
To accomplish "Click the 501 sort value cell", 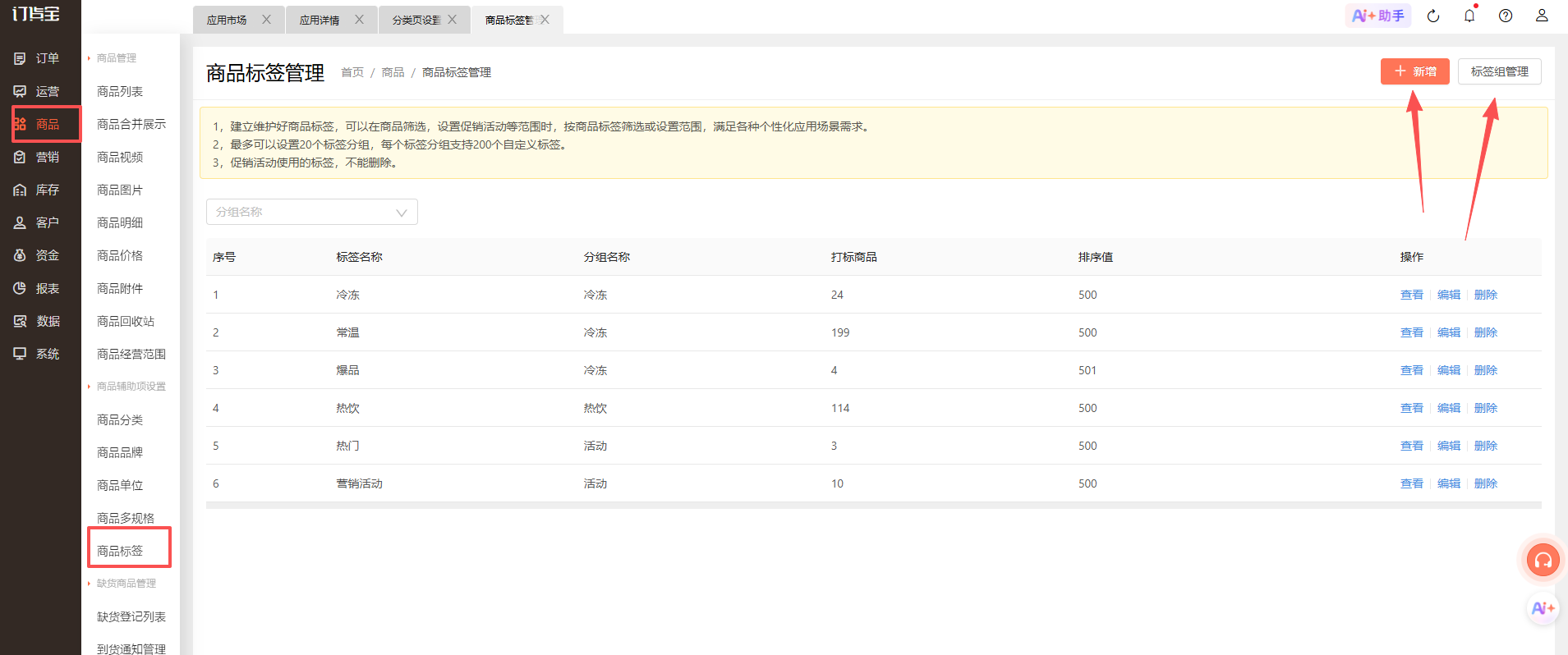I will (x=1087, y=370).
